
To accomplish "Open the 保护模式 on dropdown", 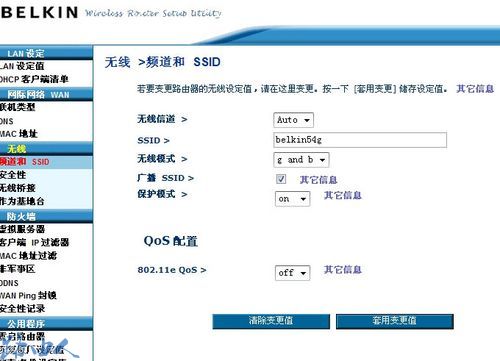I will (x=292, y=199).
